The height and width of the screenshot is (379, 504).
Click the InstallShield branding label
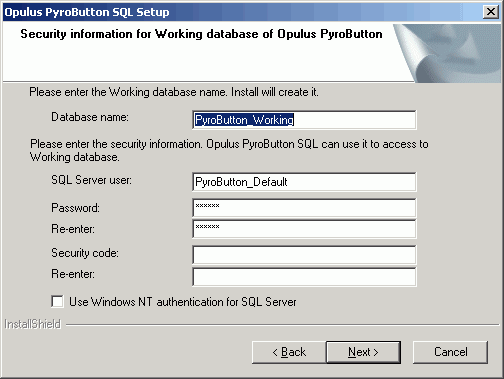click(x=32, y=324)
